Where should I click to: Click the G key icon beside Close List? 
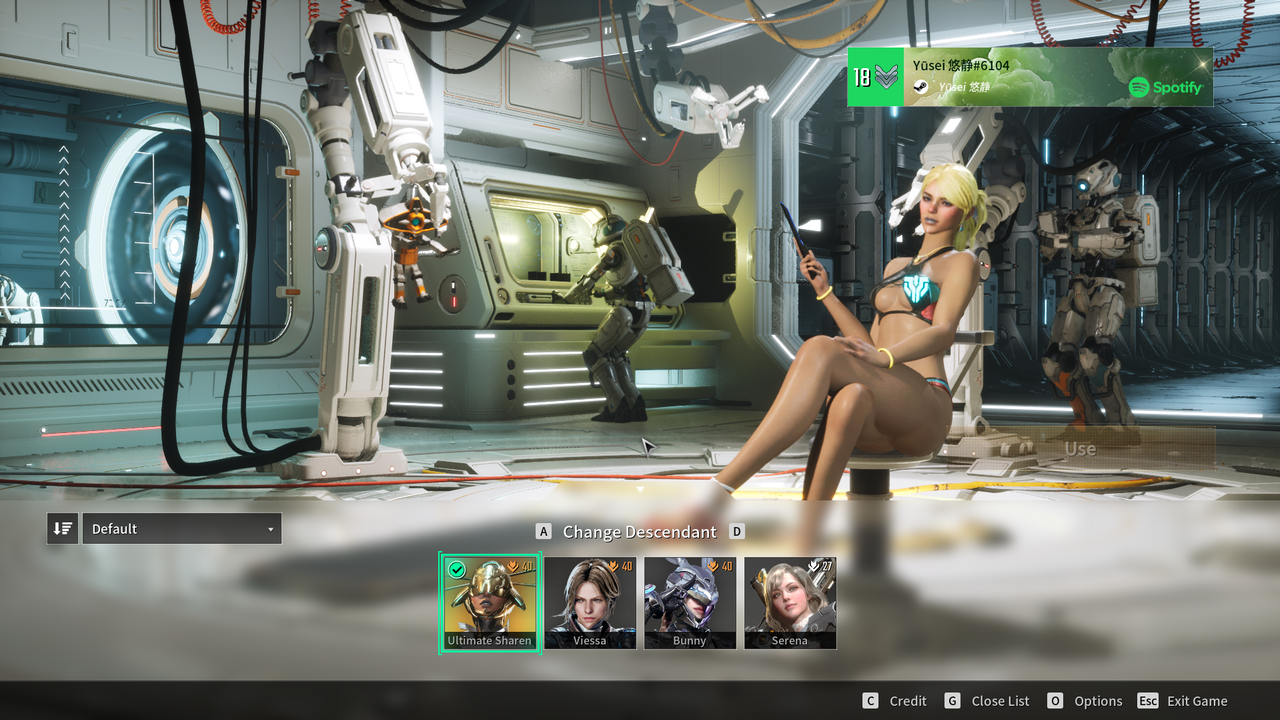pyautogui.click(x=952, y=701)
